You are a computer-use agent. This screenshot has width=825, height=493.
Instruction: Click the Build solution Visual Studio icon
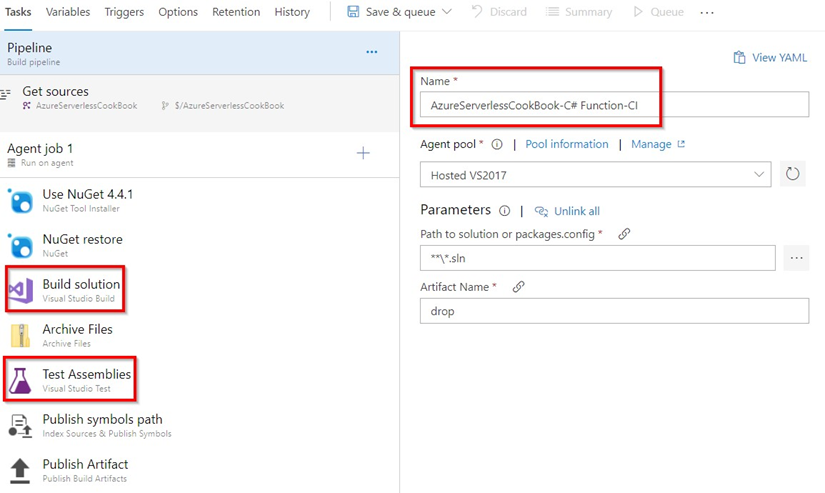click(21, 291)
